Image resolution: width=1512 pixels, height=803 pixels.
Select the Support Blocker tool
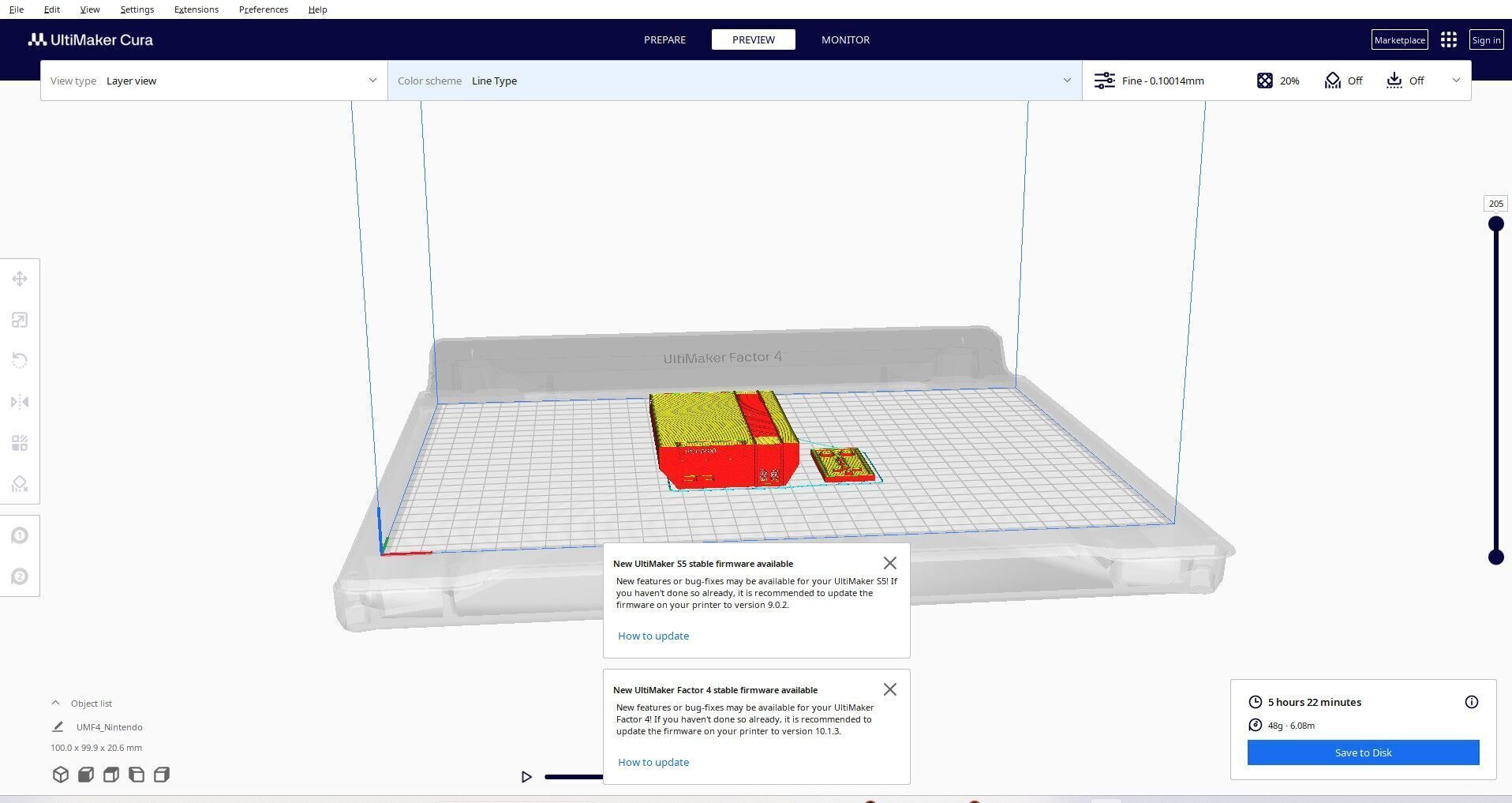[20, 484]
